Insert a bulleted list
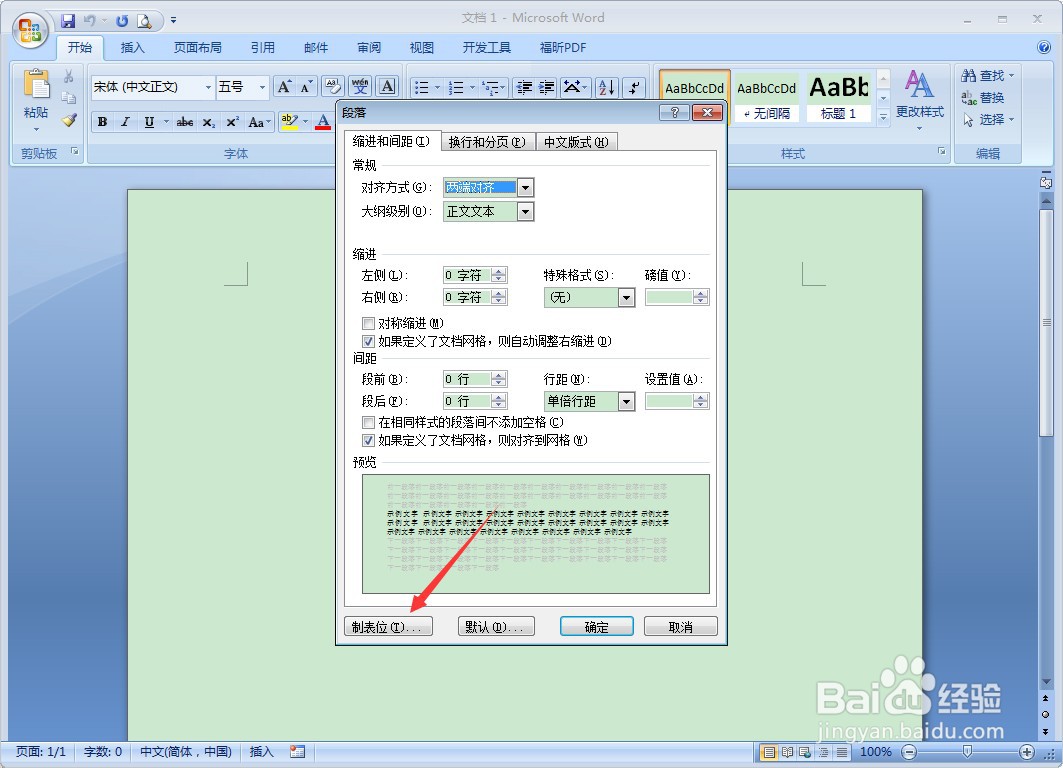The width and height of the screenshot is (1063, 768). coord(422,87)
